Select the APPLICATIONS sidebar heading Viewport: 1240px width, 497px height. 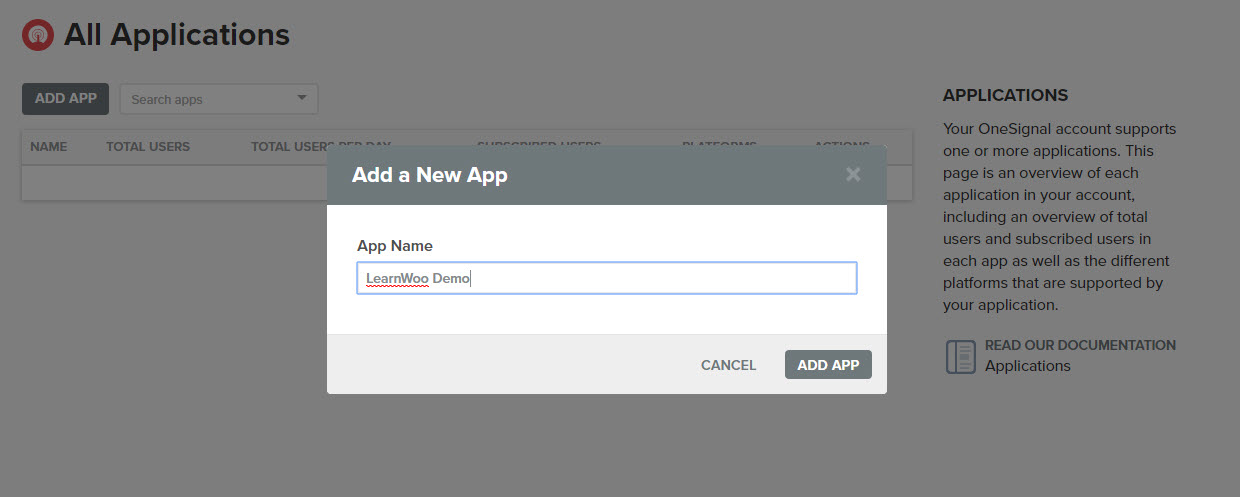1005,96
